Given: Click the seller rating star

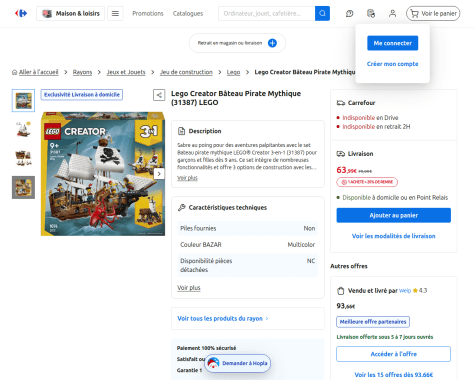Looking at the screenshot, I should [x=415, y=291].
